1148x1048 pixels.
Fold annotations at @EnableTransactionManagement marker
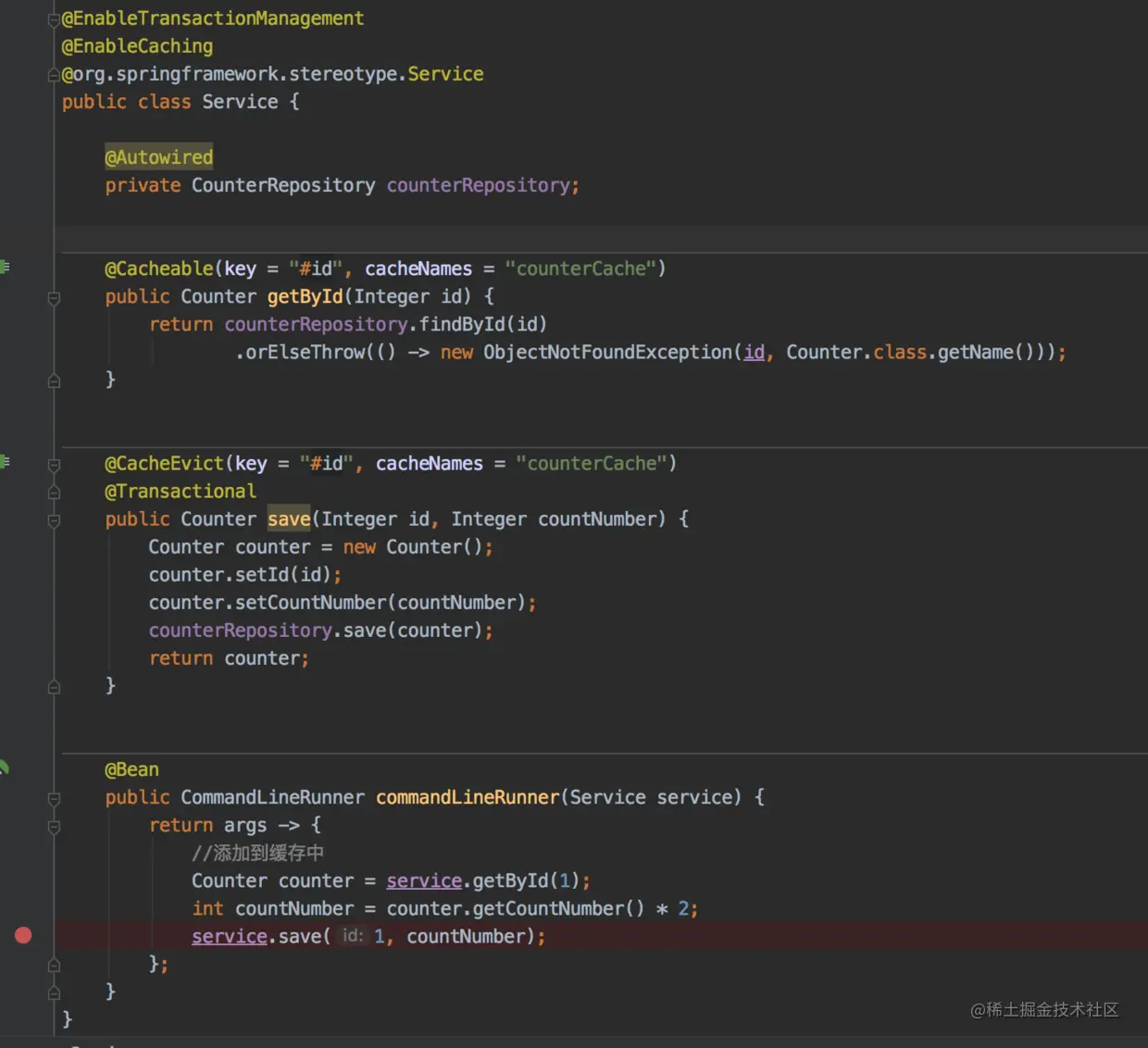(54, 19)
